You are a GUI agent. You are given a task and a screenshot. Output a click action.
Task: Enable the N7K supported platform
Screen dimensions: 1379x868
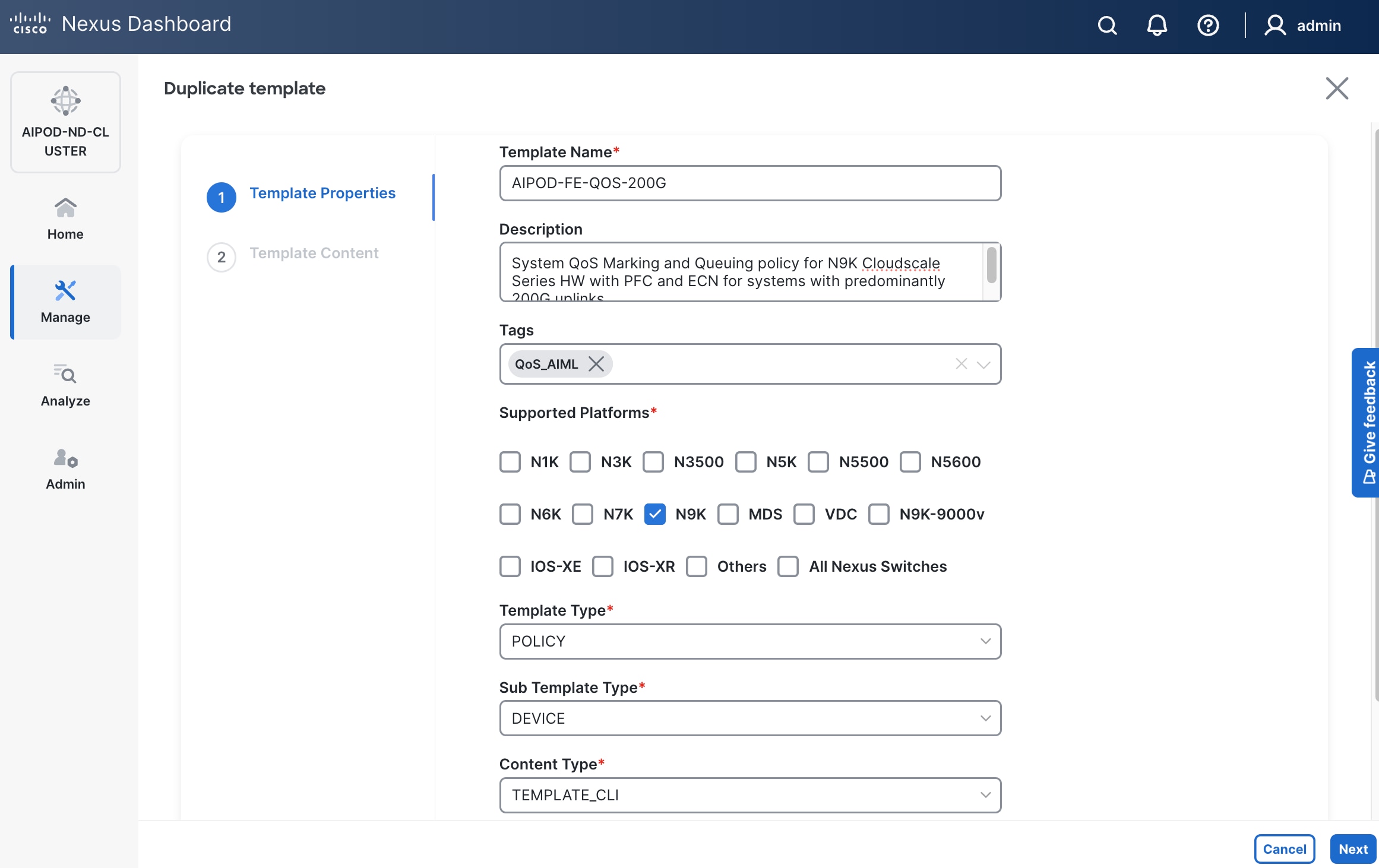[x=583, y=514]
